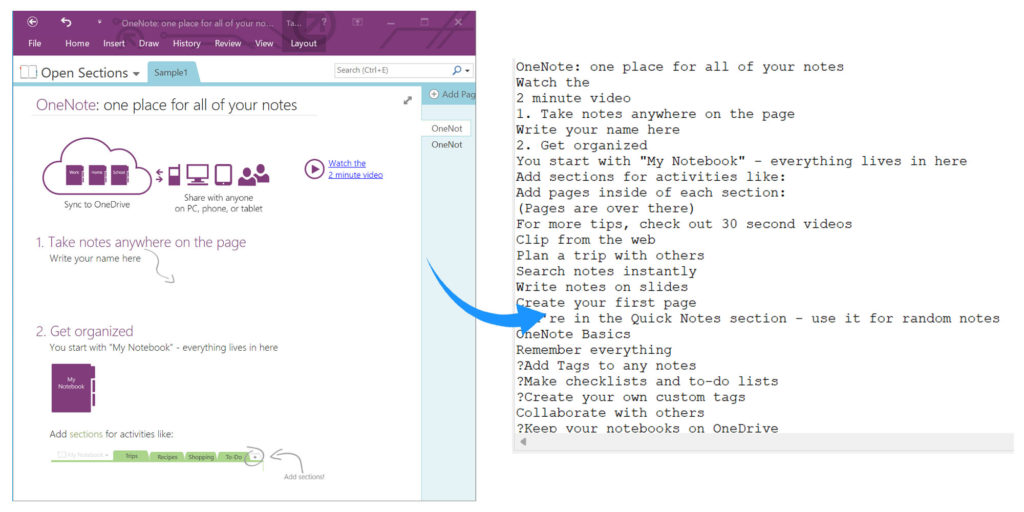Click 'Plan a trip with others' line

[610, 255]
